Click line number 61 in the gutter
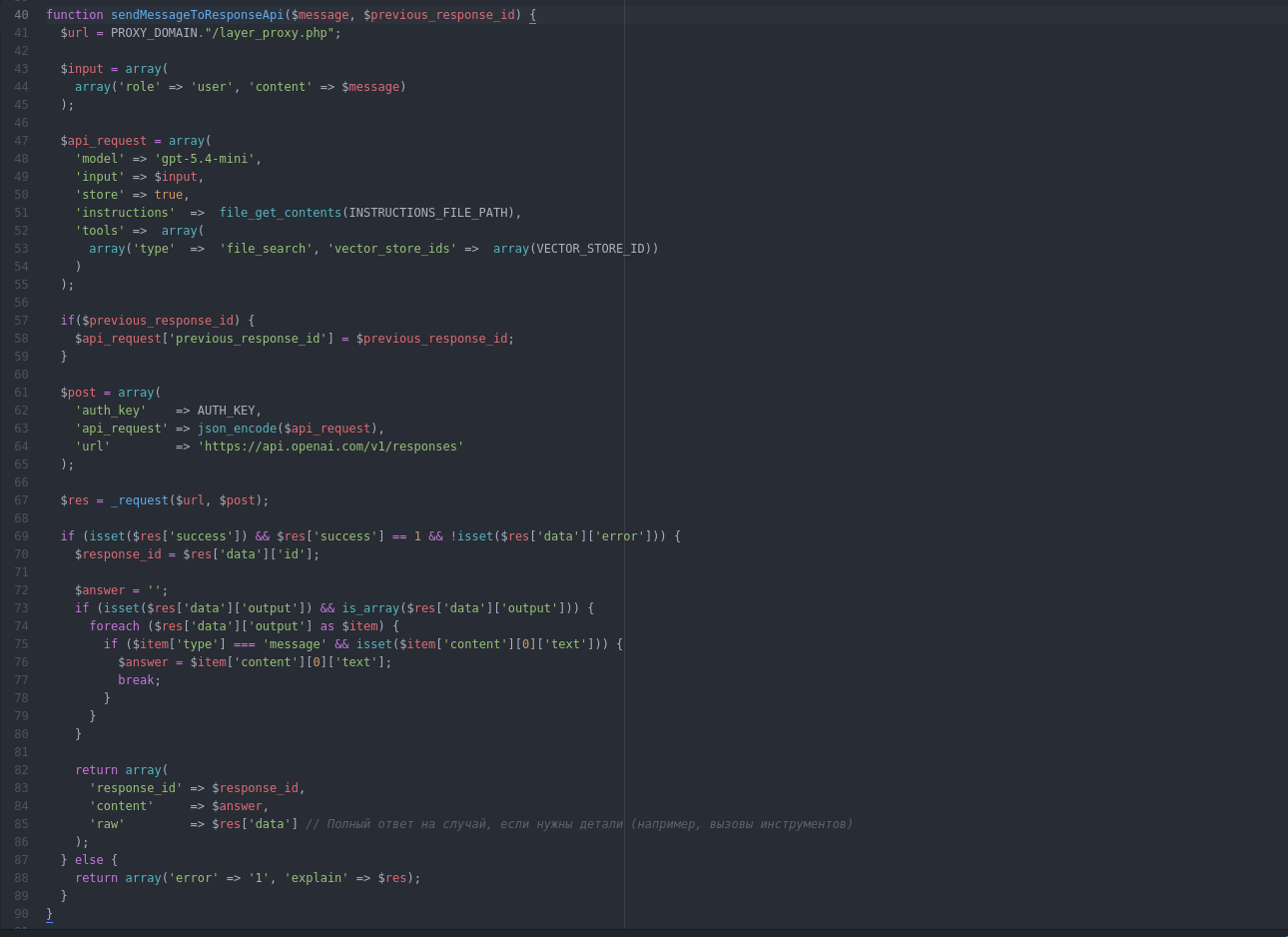 click(x=21, y=393)
